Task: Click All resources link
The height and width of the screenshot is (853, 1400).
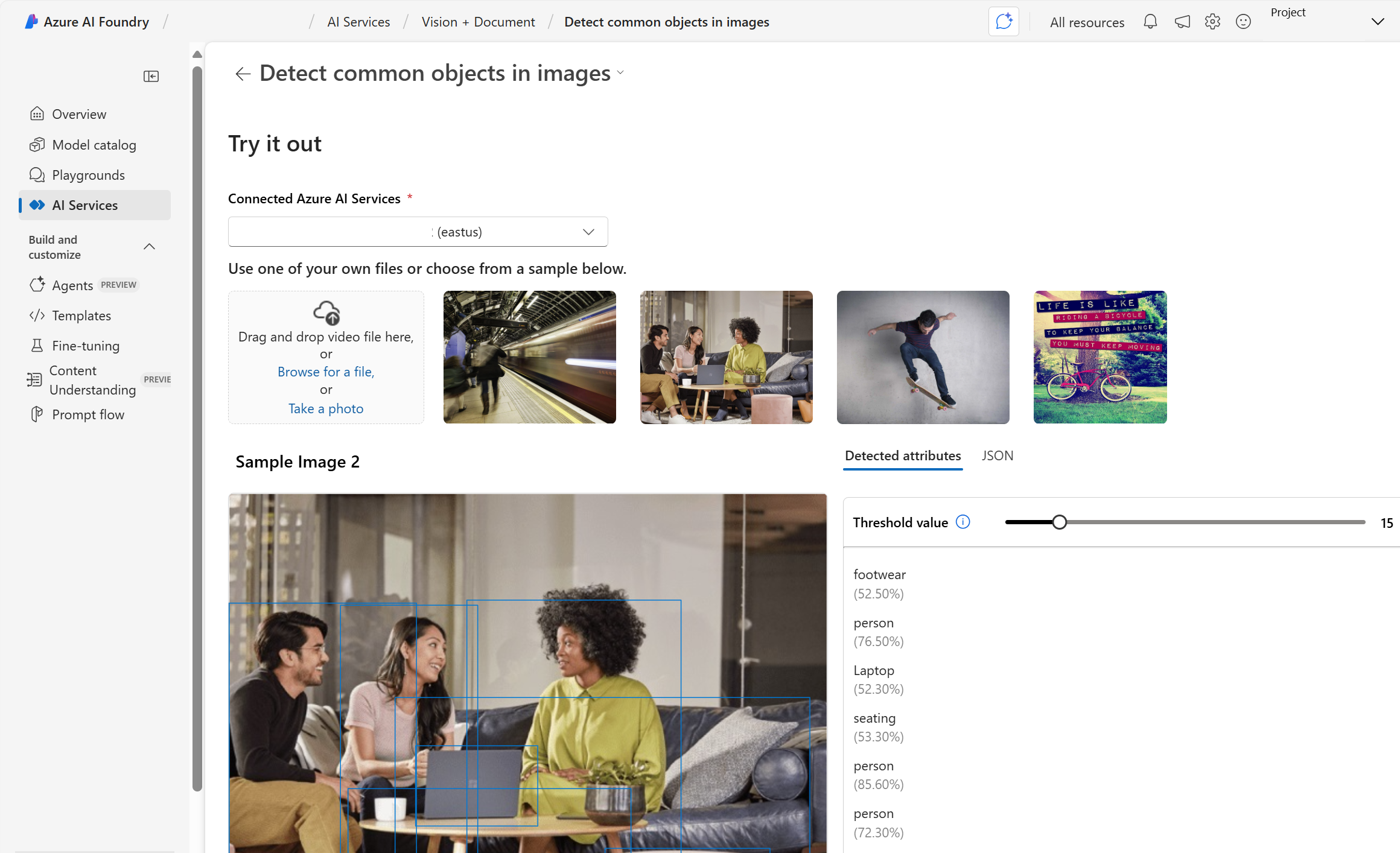Action: point(1087,22)
